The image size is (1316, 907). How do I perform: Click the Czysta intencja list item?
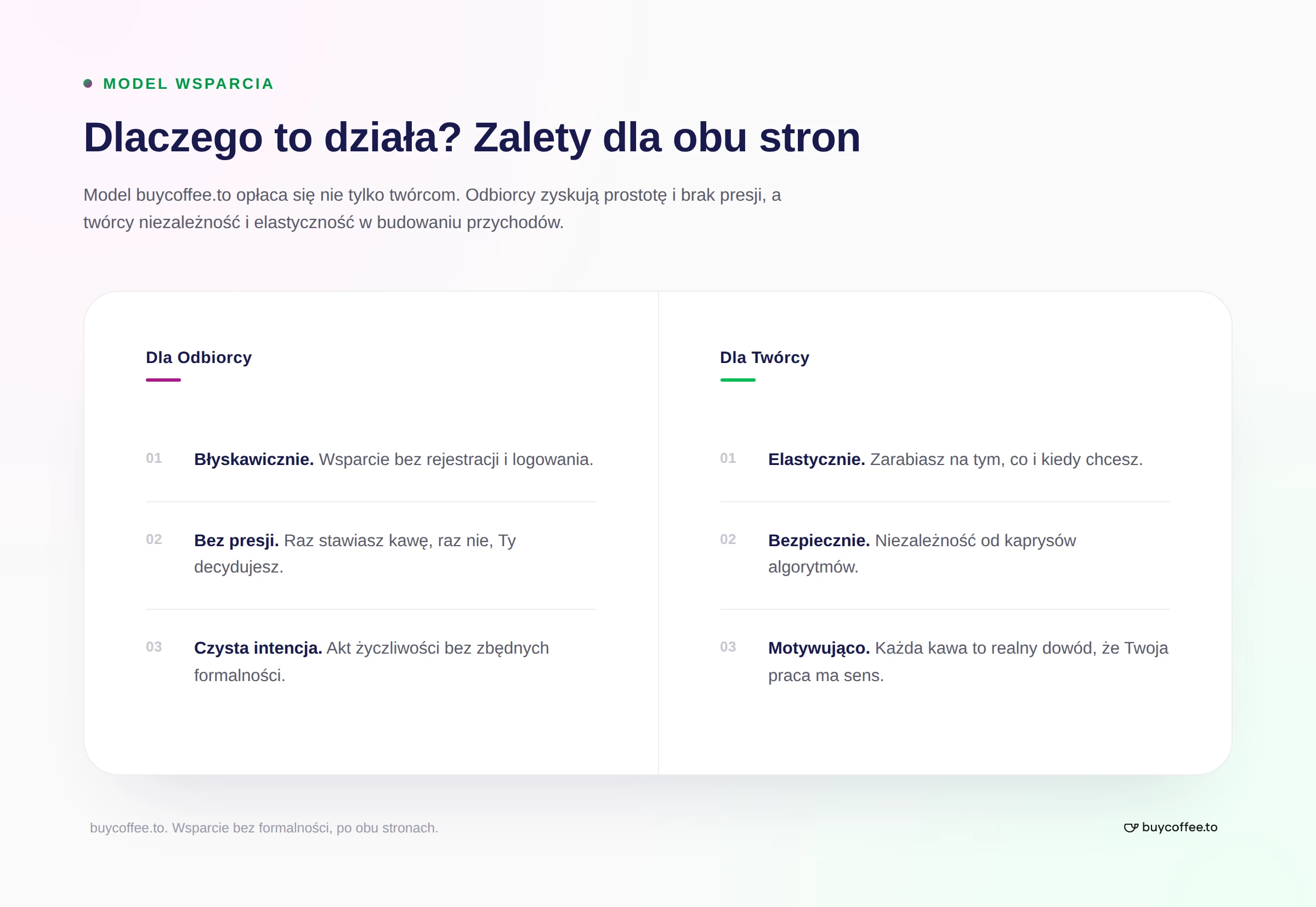371,661
